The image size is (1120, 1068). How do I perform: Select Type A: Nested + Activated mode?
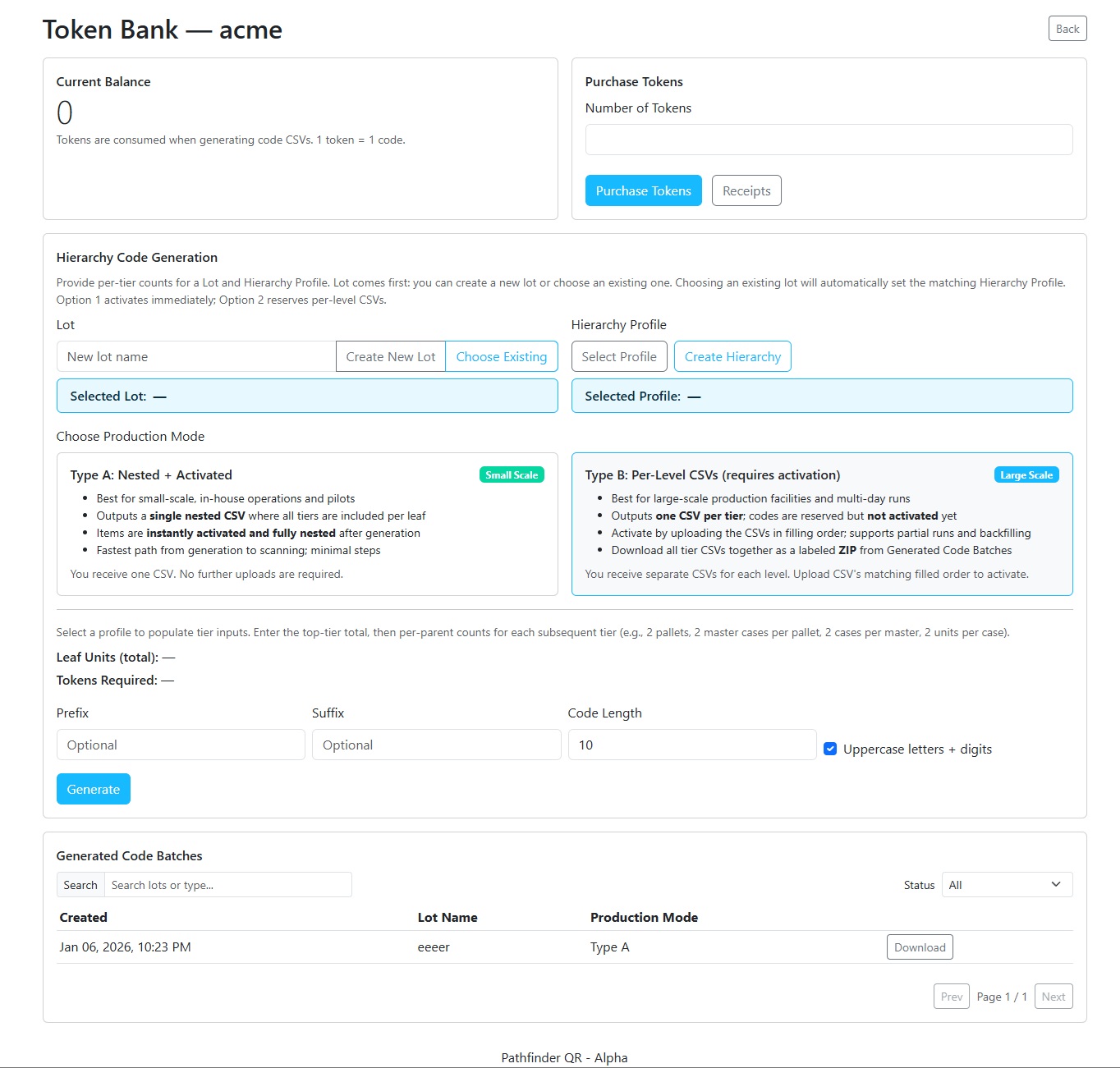307,525
